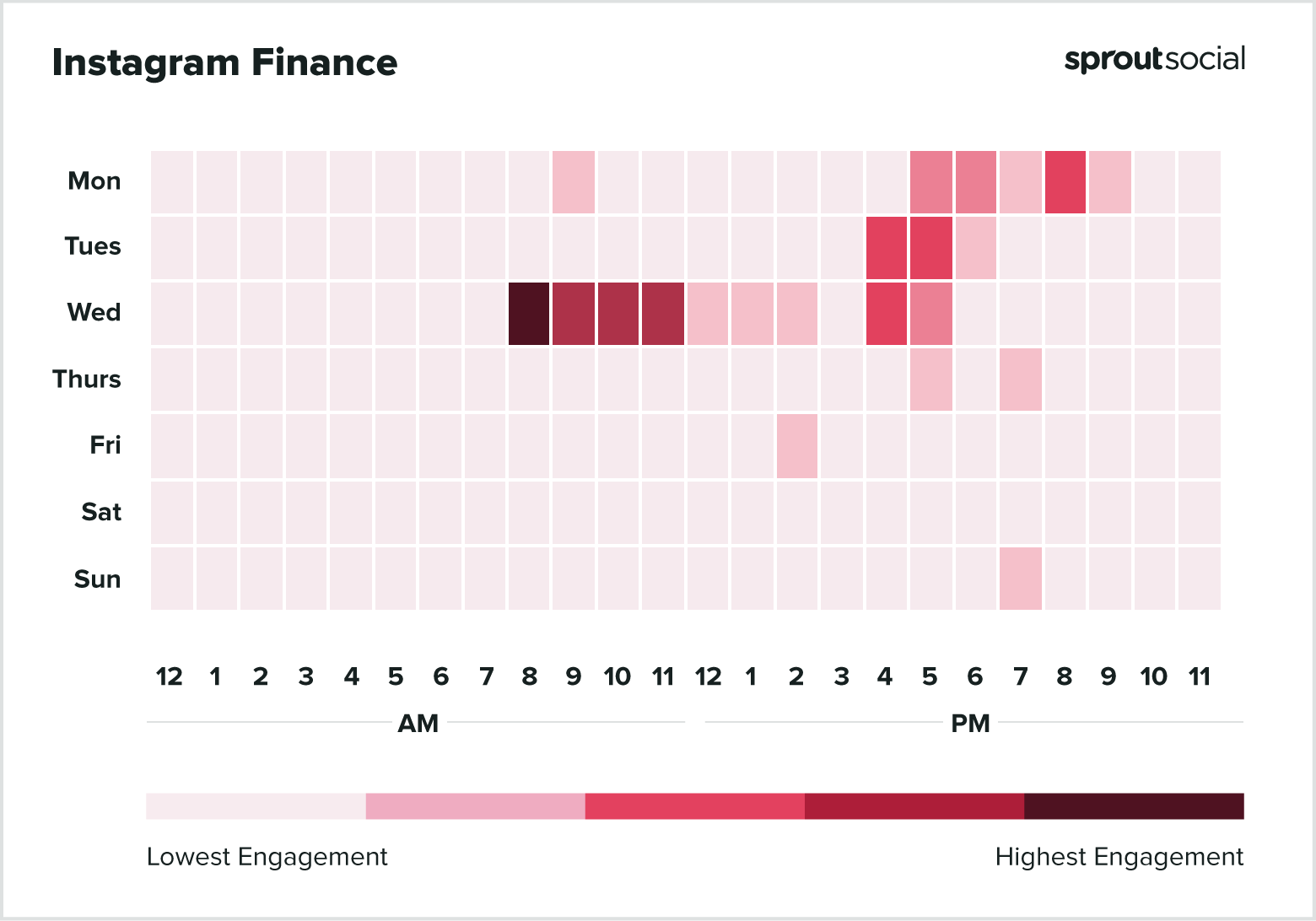Select the middle red legend swatch
The image size is (1316, 921).
[694, 806]
